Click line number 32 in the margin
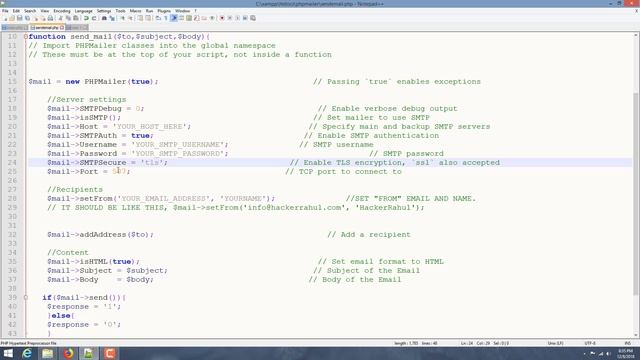 [x=12, y=235]
